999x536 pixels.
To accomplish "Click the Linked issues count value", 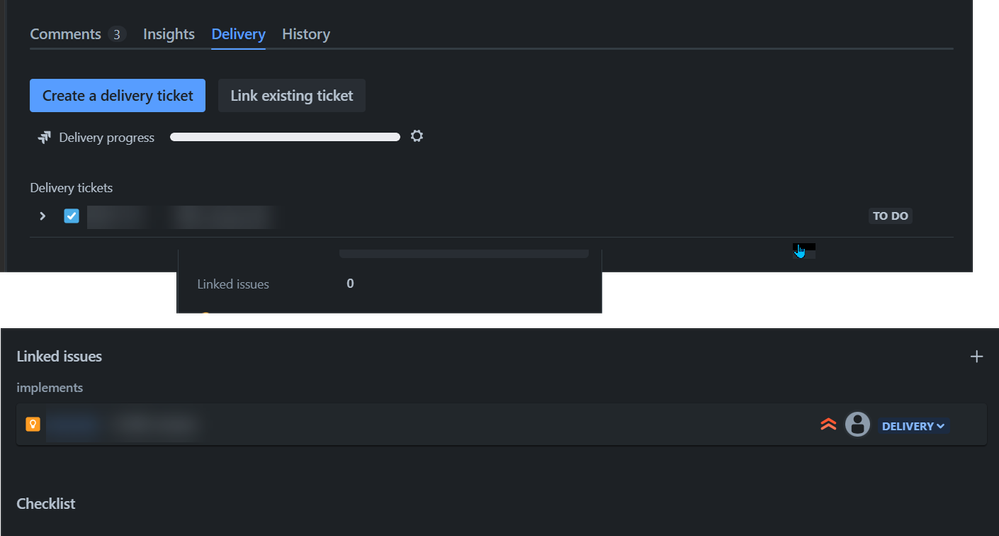I will [350, 284].
